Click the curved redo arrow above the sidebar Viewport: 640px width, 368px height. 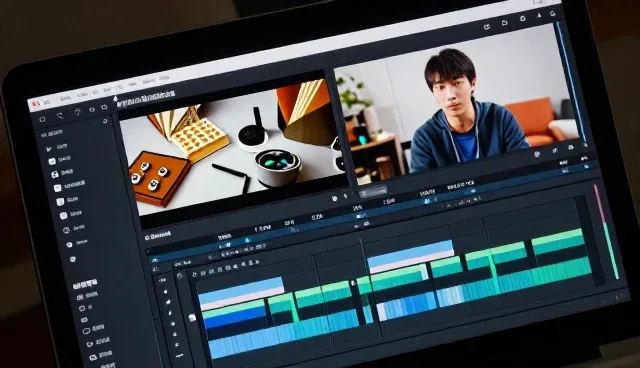click(x=60, y=116)
